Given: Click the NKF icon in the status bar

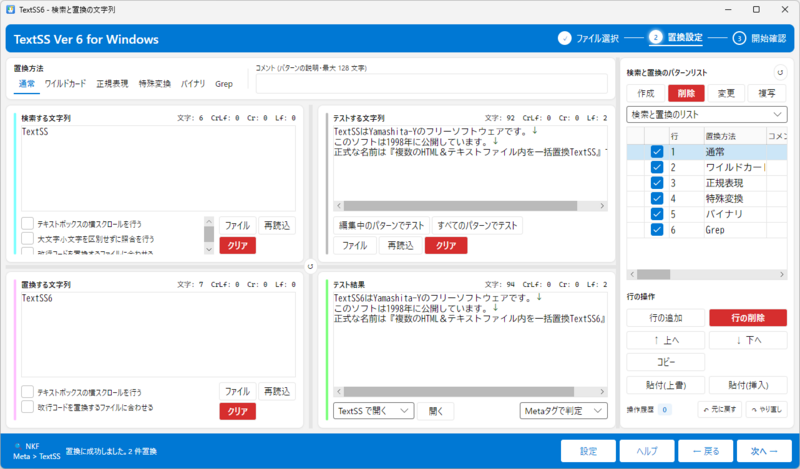Looking at the screenshot, I should [18, 446].
